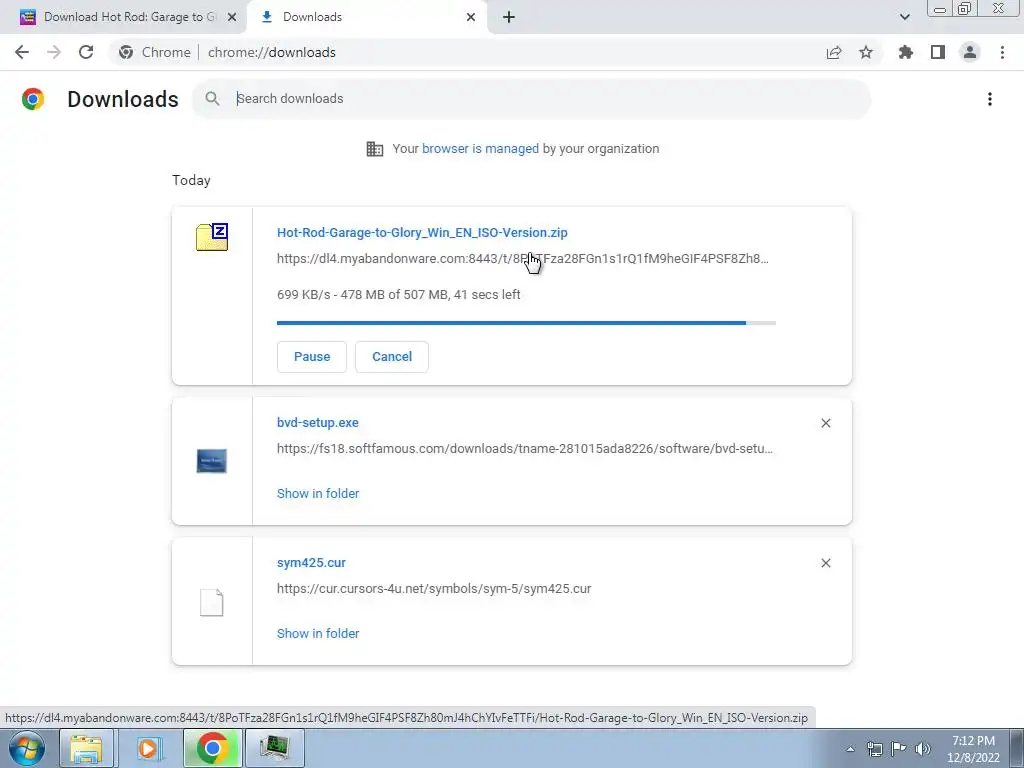
Task: Launch Windows Media Player from taskbar
Action: coord(149,748)
